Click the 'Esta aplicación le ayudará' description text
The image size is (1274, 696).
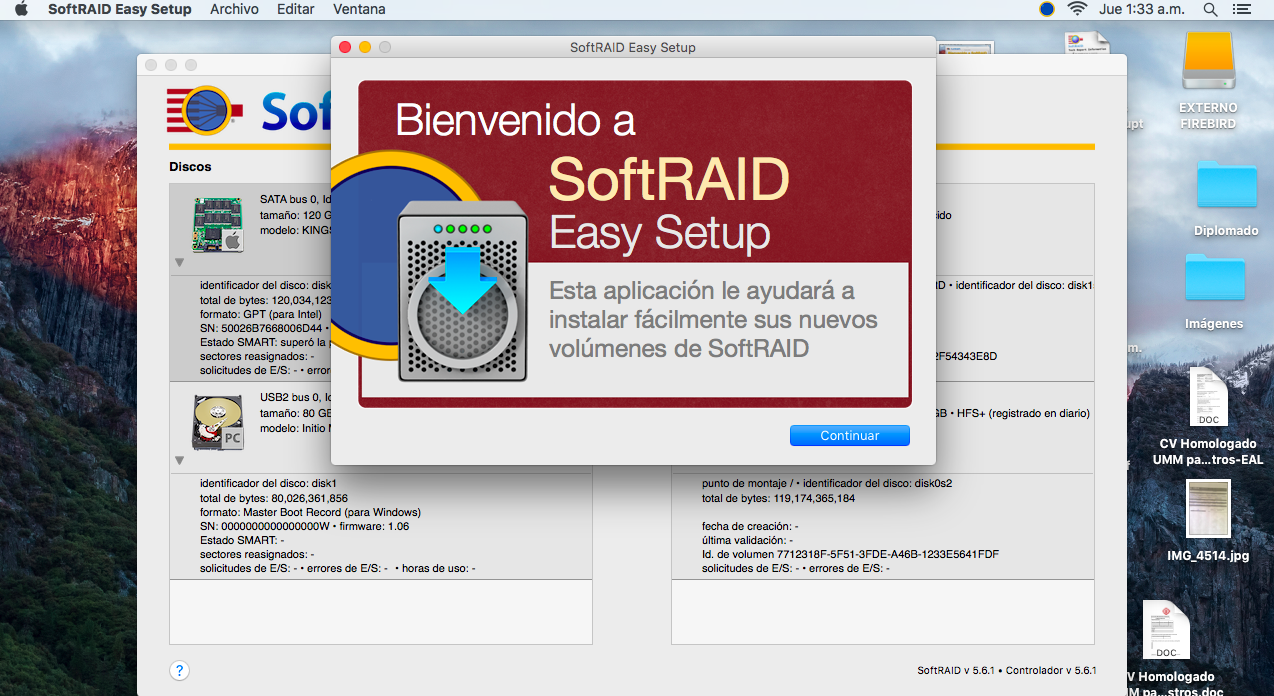(x=713, y=319)
